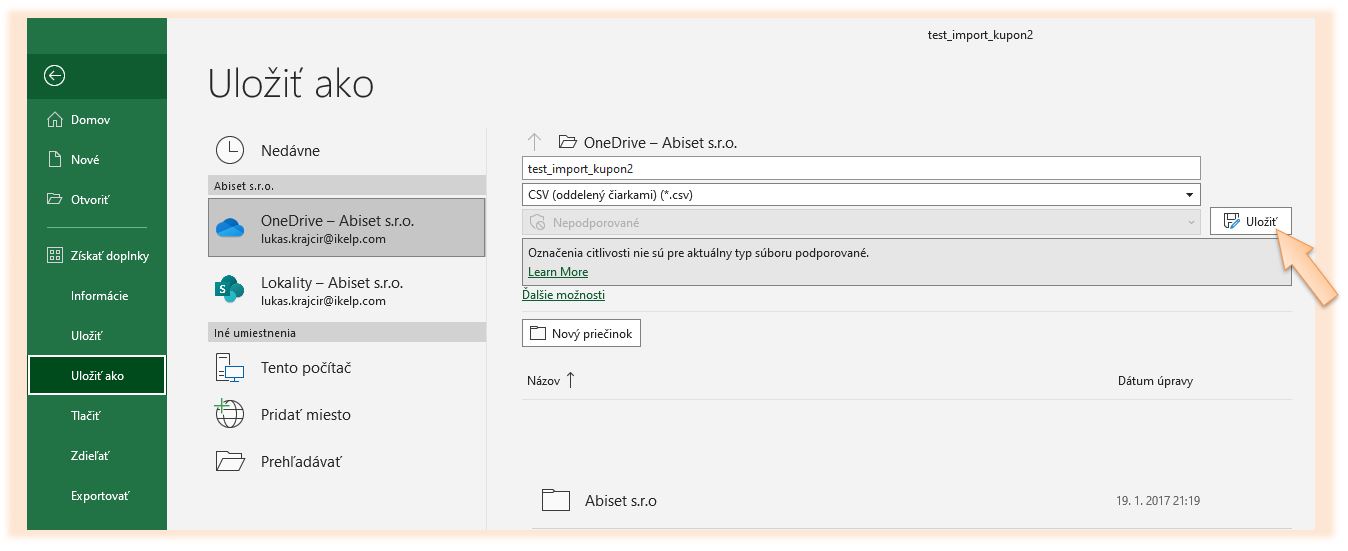1348x551 pixels.
Task: Select Exportovať from the sidebar menu
Action: 100,496
